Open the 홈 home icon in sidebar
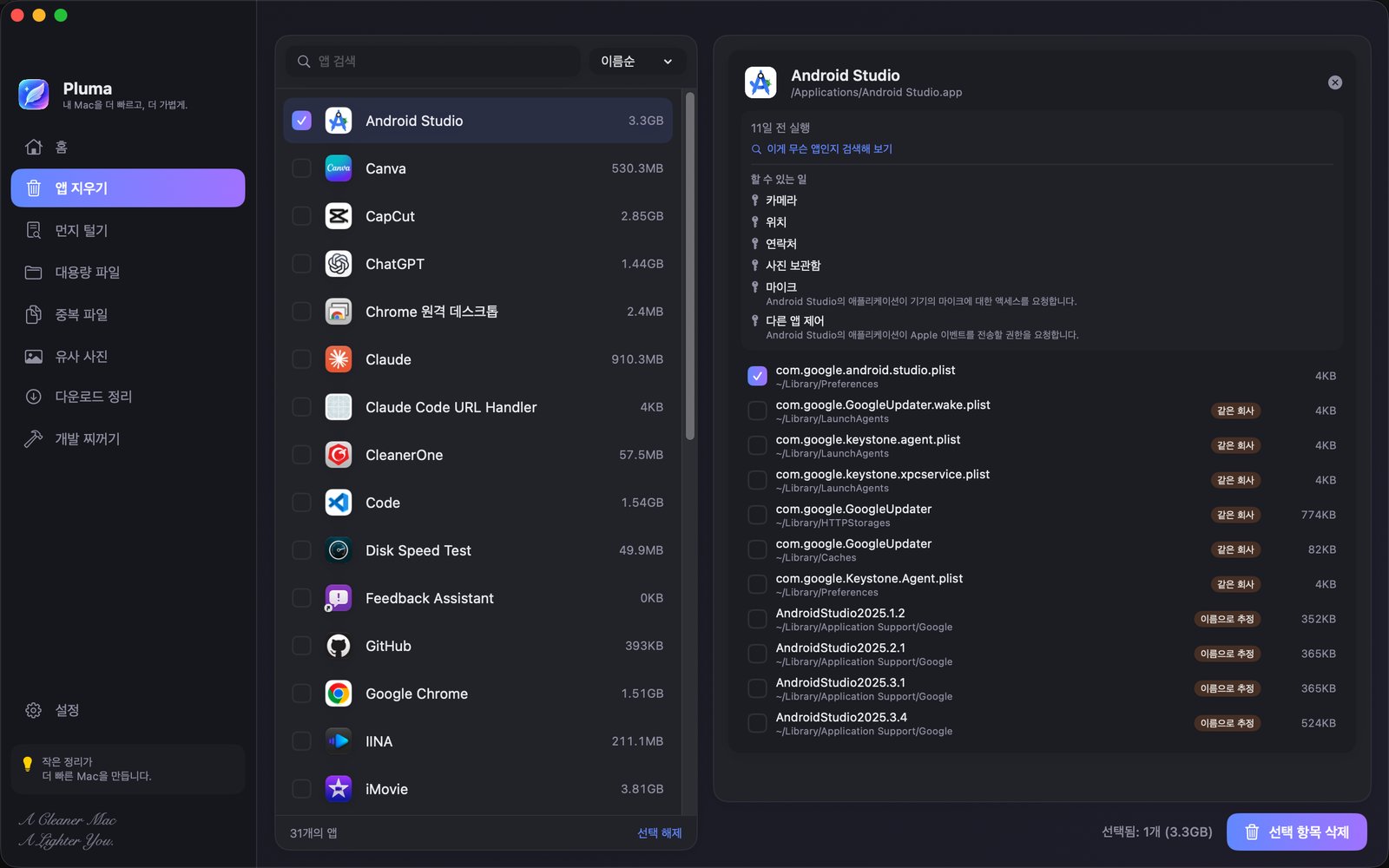 click(34, 147)
